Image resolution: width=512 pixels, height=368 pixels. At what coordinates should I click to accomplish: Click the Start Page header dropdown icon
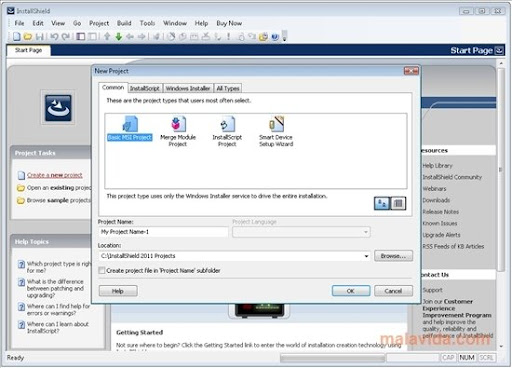pyautogui.click(x=499, y=51)
